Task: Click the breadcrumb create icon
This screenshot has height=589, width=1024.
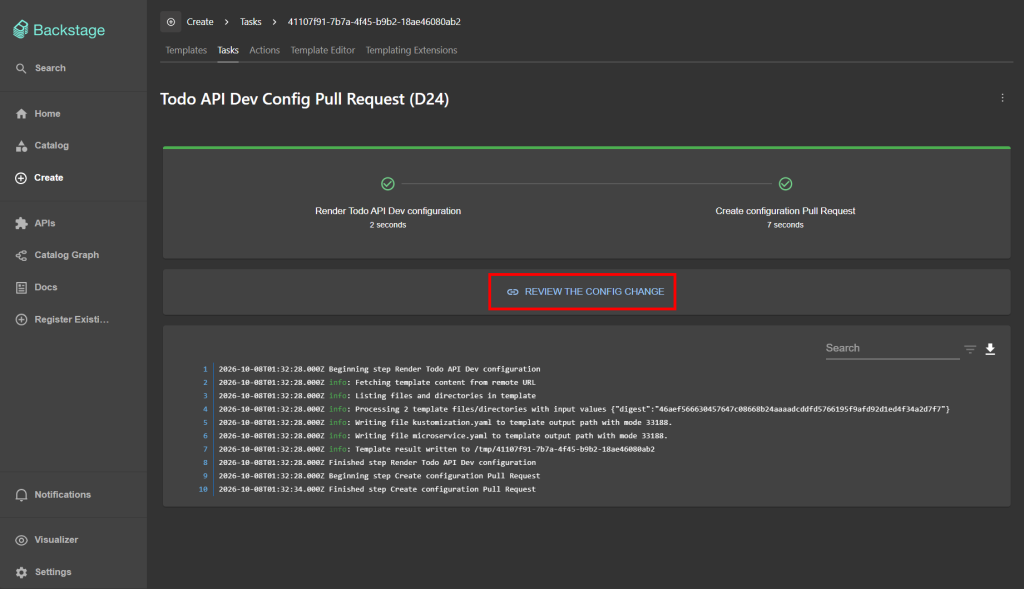Action: coord(170,22)
